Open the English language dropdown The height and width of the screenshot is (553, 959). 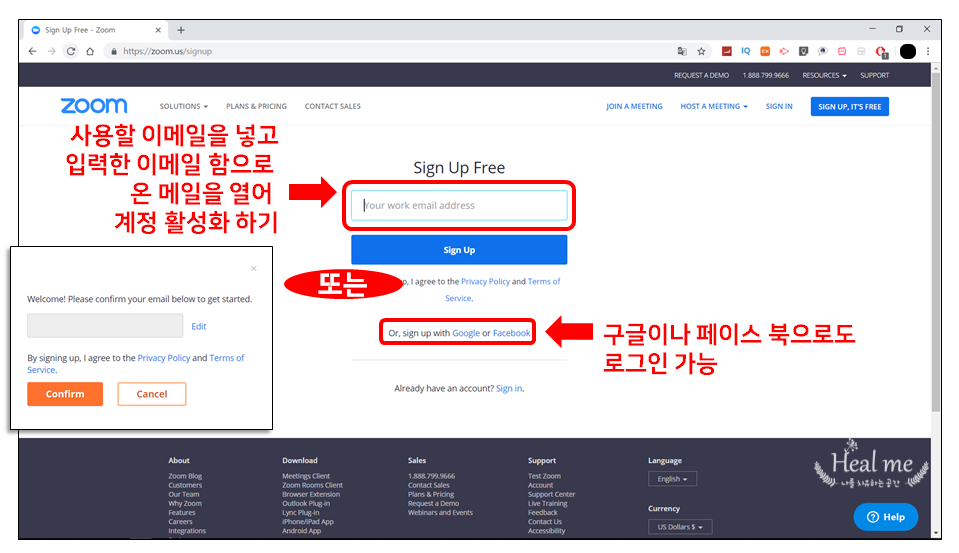pos(672,479)
